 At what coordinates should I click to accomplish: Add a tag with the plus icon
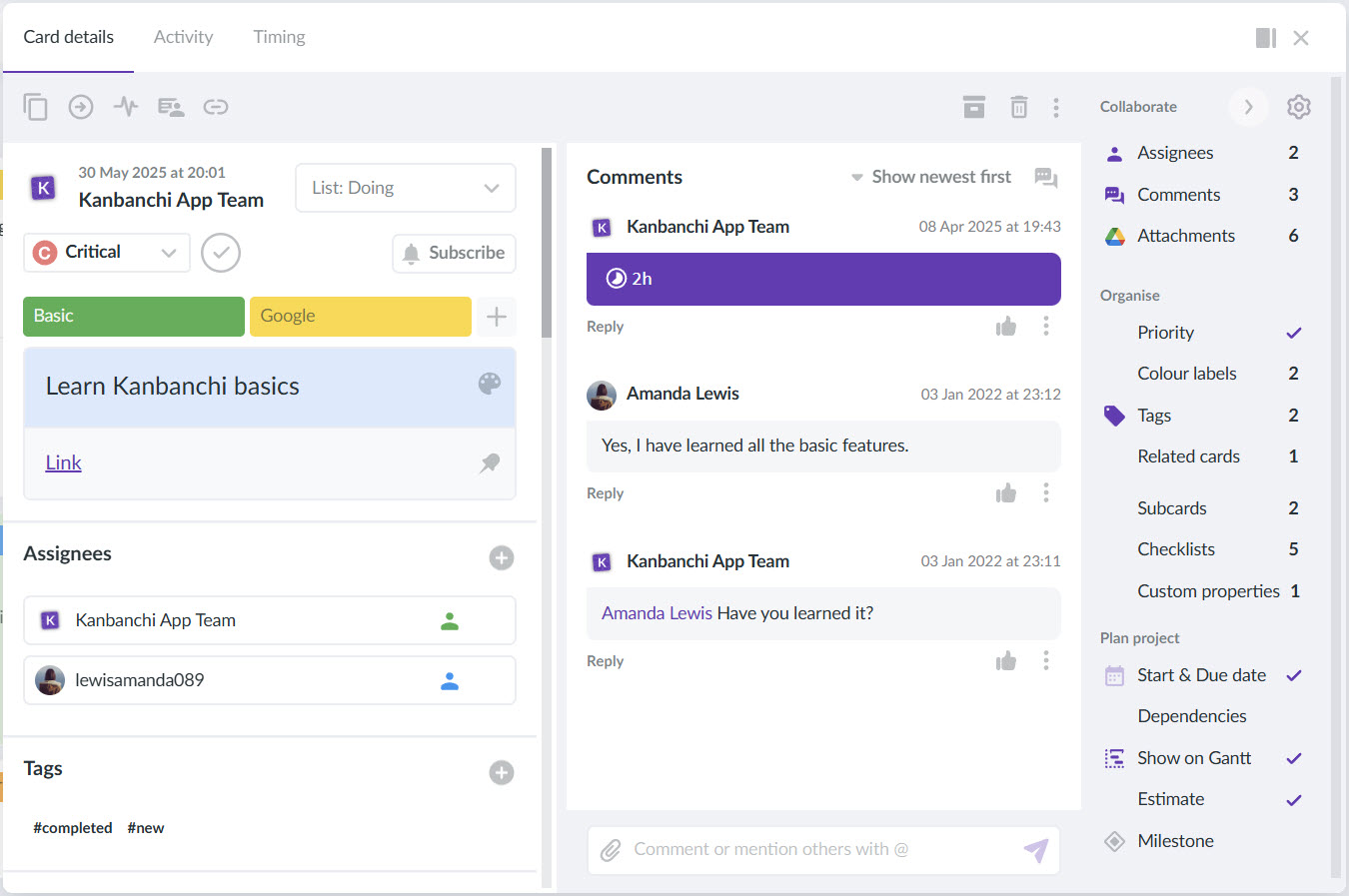pos(502,772)
